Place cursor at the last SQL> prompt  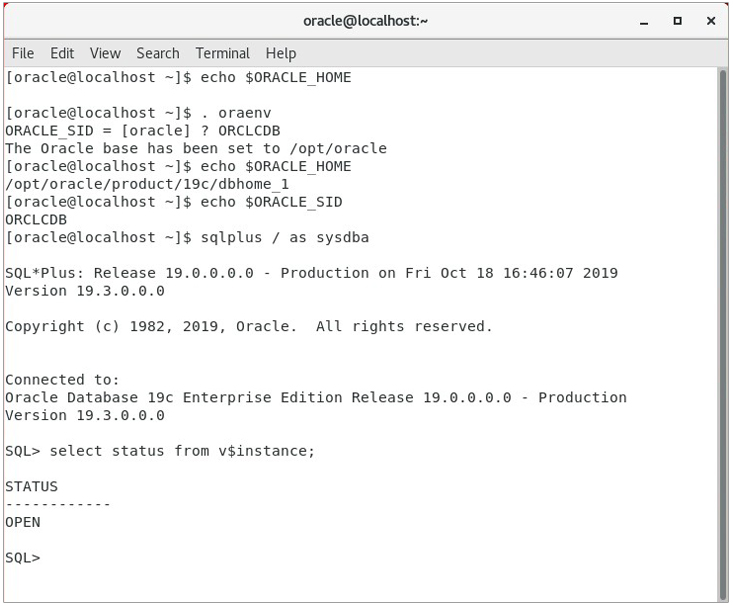[23, 558]
